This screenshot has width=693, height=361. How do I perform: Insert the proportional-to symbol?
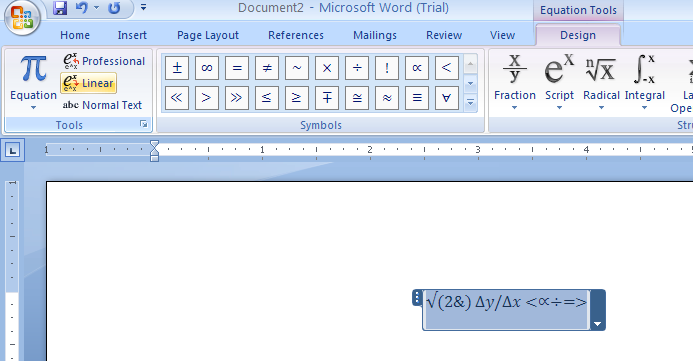click(417, 68)
